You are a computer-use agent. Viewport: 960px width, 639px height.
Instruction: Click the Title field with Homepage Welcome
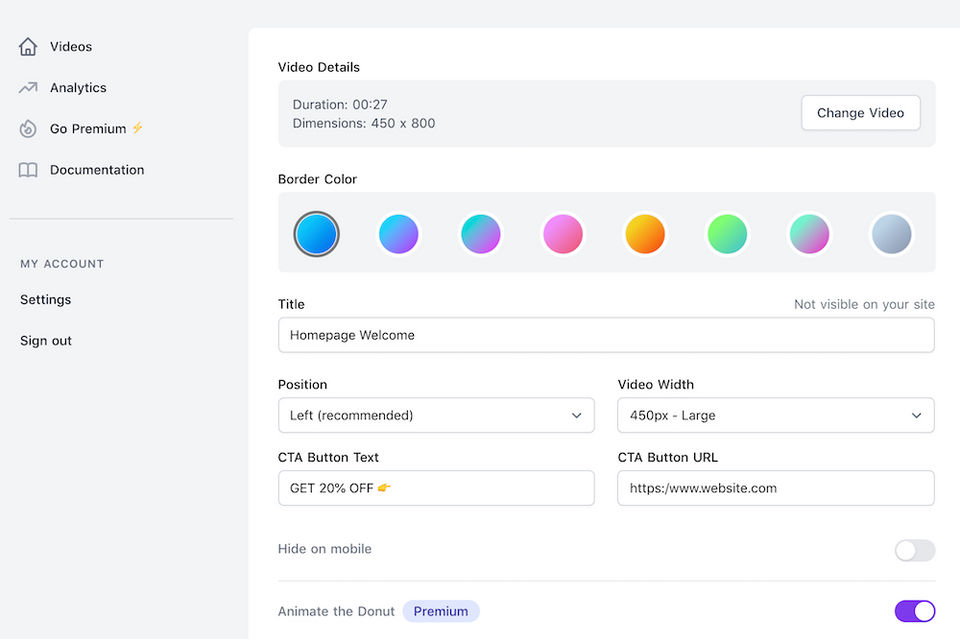tap(606, 335)
